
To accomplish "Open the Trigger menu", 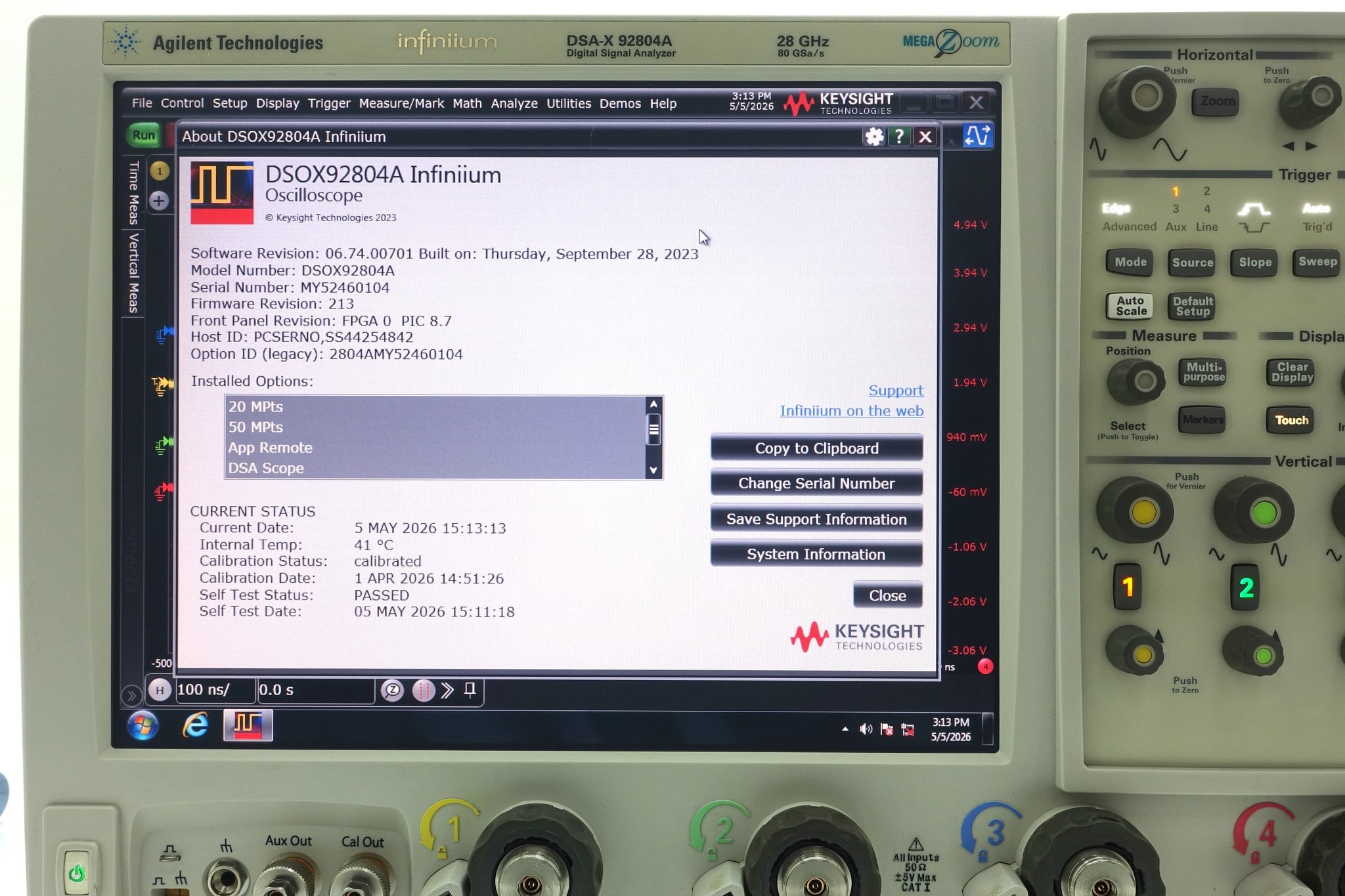I will 329,103.
